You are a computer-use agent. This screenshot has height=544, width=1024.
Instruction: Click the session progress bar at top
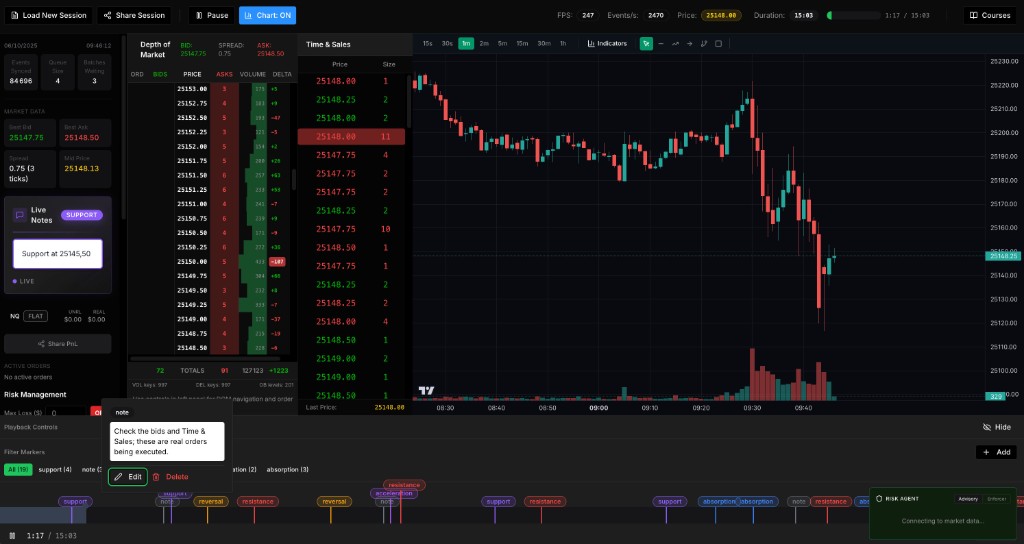point(854,15)
